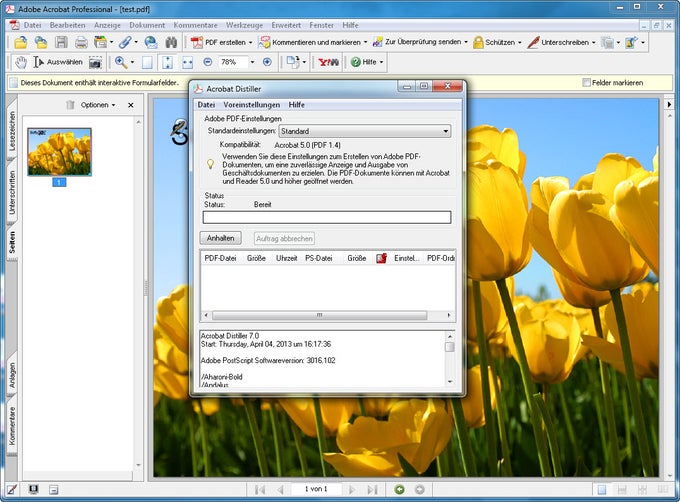
Task: Open the organizer icon dropdown arrow
Action: pyautogui.click(x=111, y=42)
